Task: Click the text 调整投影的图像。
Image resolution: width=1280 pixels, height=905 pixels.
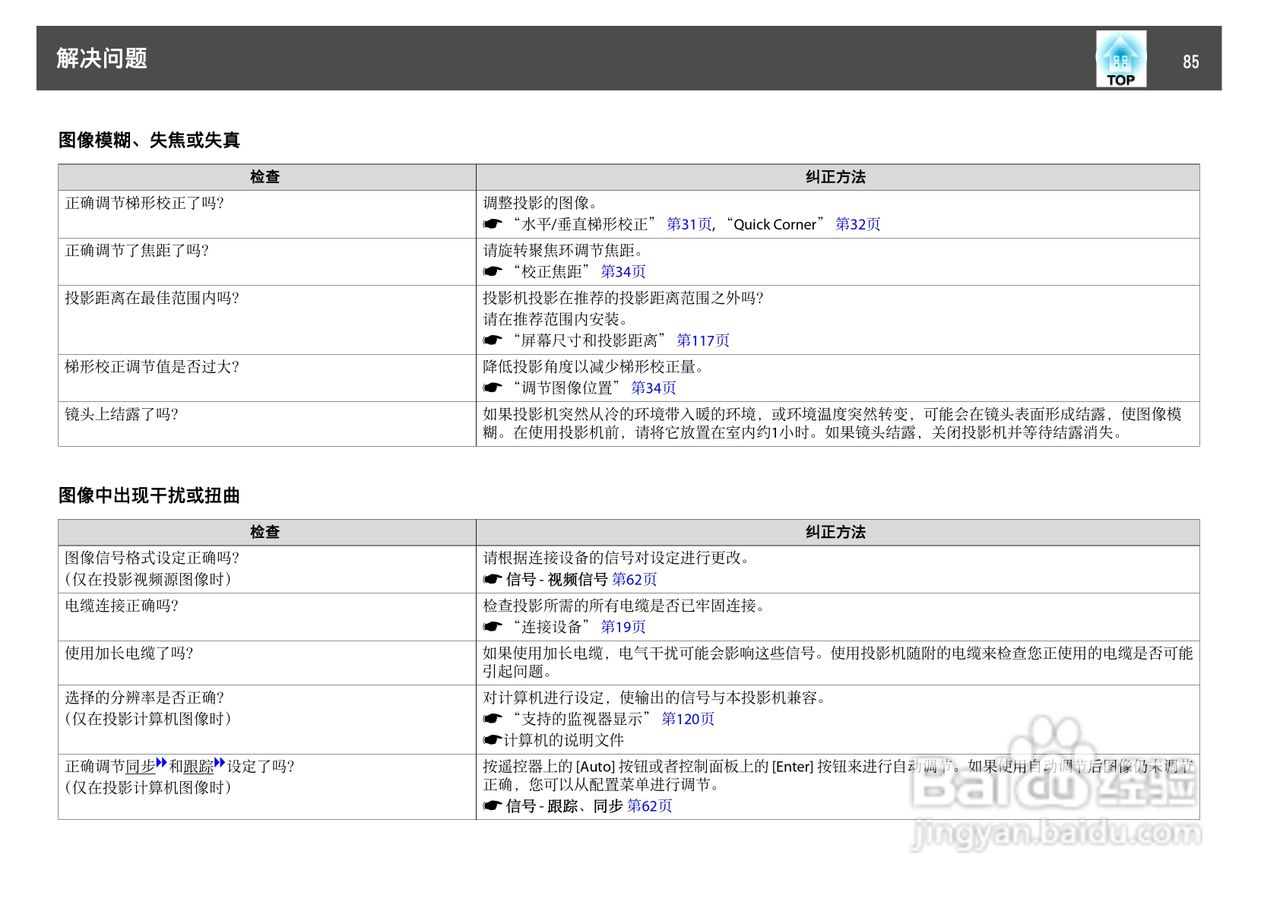Action: pyautogui.click(x=541, y=203)
